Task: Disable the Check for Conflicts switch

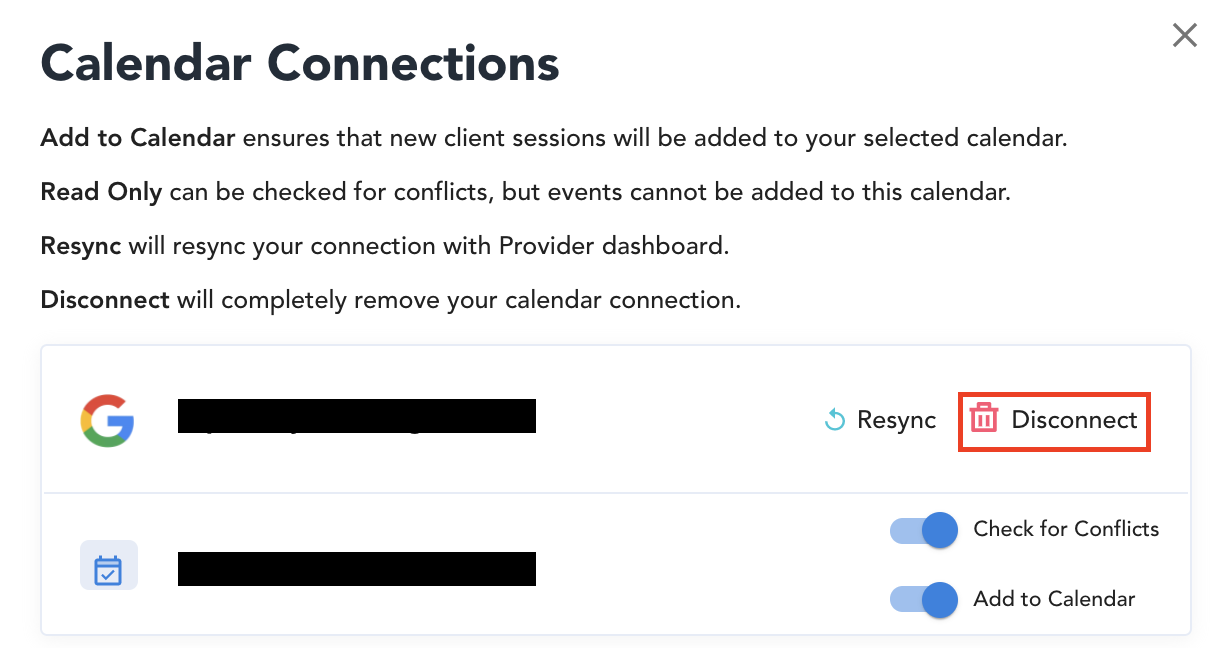Action: (x=924, y=530)
